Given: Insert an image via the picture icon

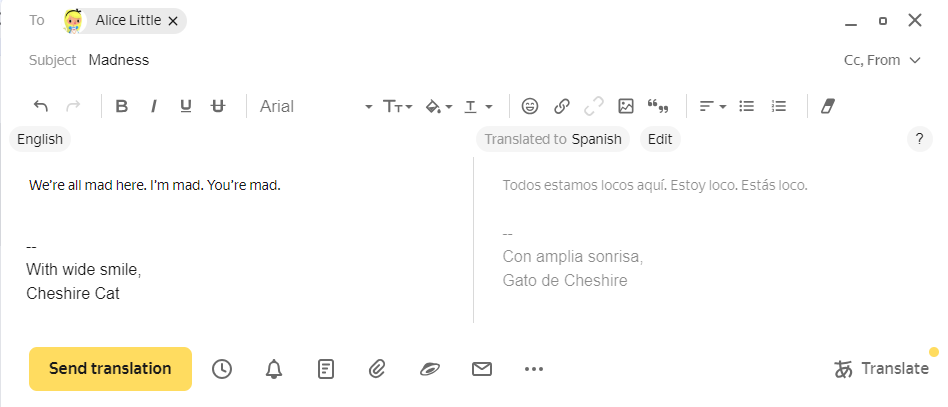Looking at the screenshot, I should (x=626, y=106).
